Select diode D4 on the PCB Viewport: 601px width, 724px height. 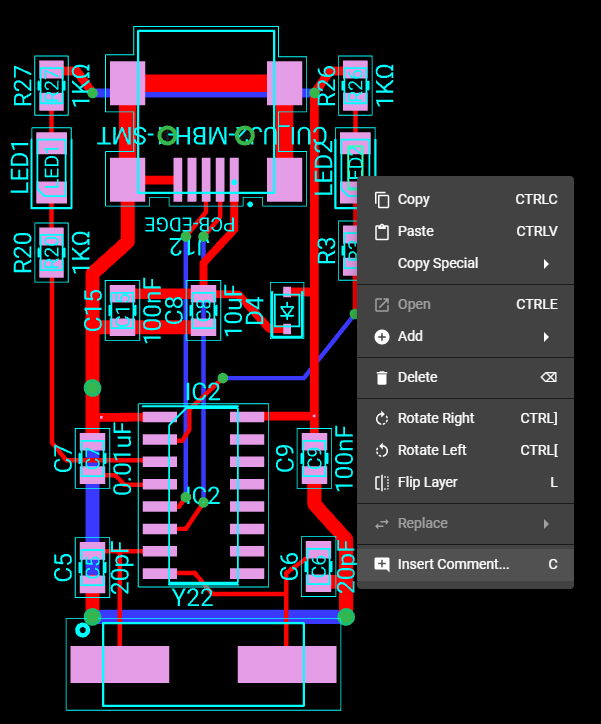(x=288, y=311)
